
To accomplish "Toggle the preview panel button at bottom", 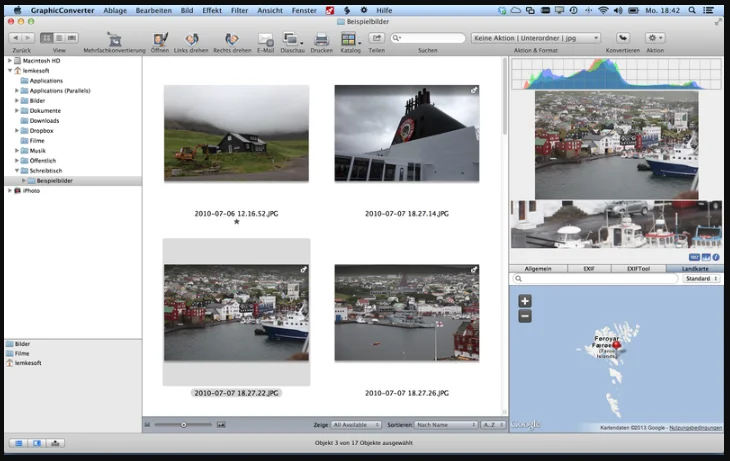I will point(37,443).
